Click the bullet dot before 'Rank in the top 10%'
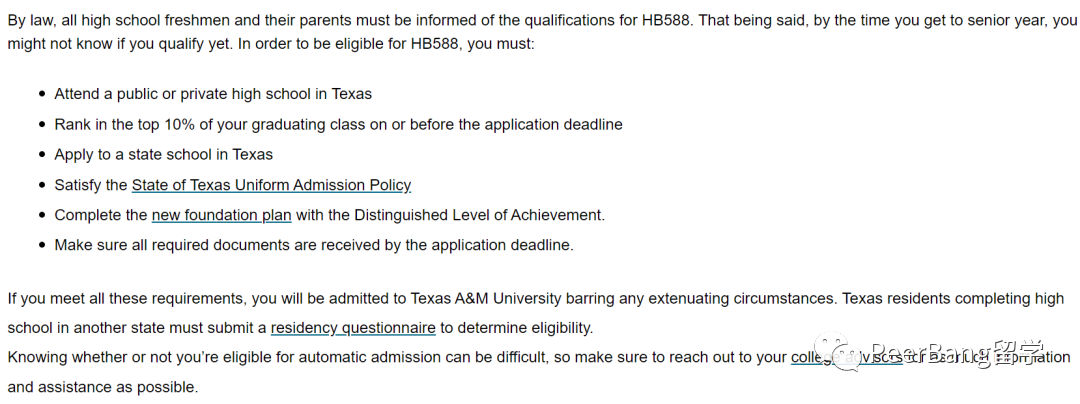The width and height of the screenshot is (1080, 404). [x=43, y=125]
